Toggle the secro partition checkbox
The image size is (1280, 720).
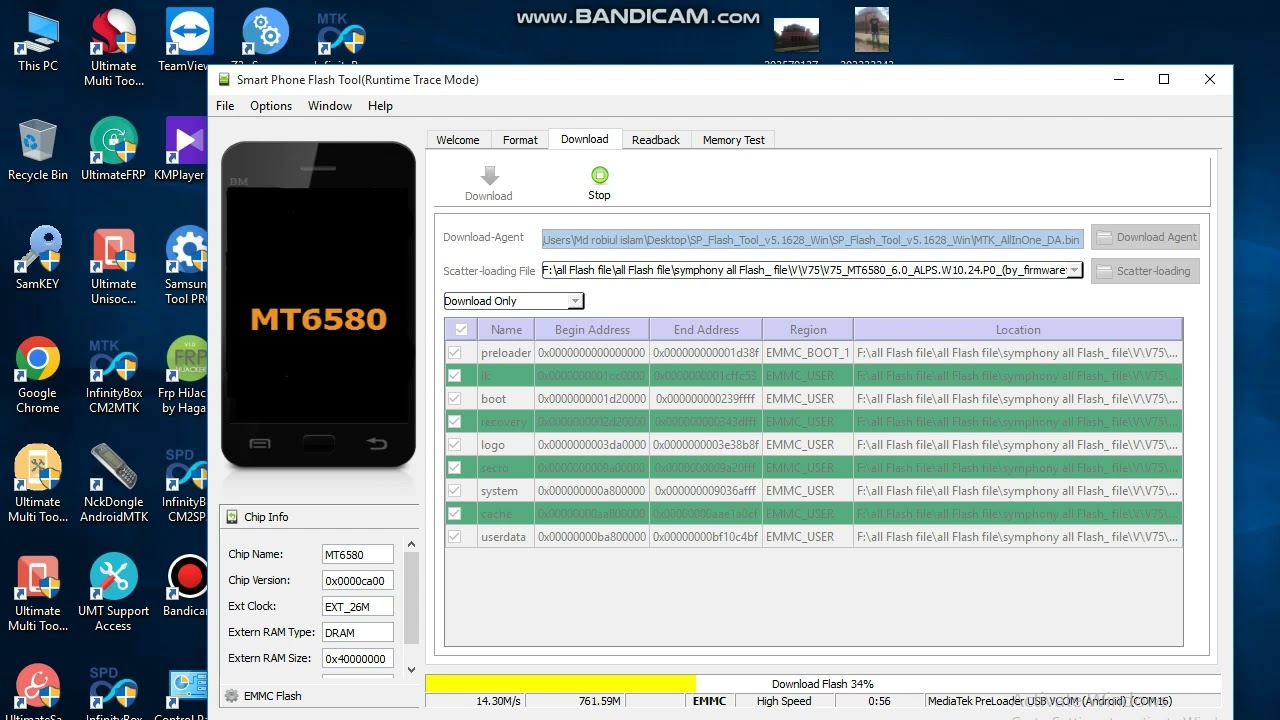click(x=455, y=467)
